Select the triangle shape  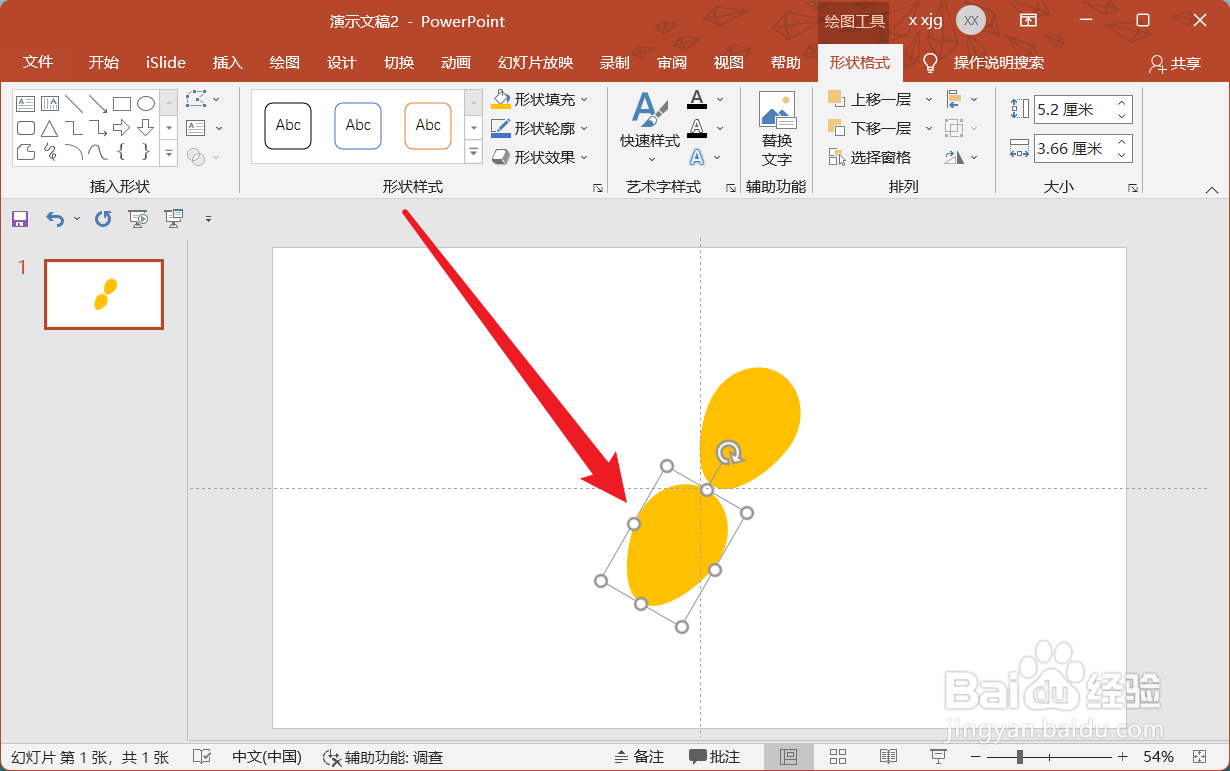pos(50,128)
